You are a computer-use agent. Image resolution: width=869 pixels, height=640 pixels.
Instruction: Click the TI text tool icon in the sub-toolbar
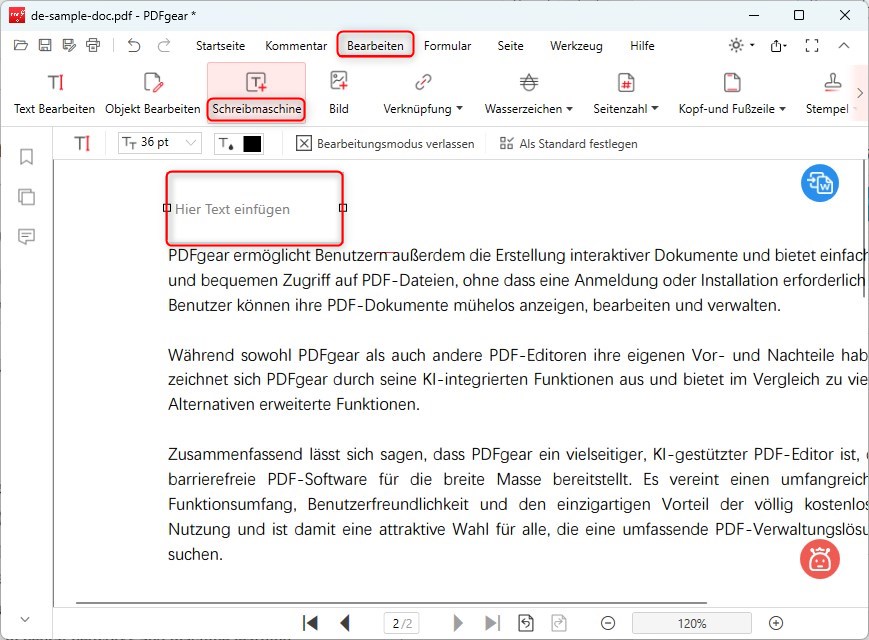(x=82, y=144)
